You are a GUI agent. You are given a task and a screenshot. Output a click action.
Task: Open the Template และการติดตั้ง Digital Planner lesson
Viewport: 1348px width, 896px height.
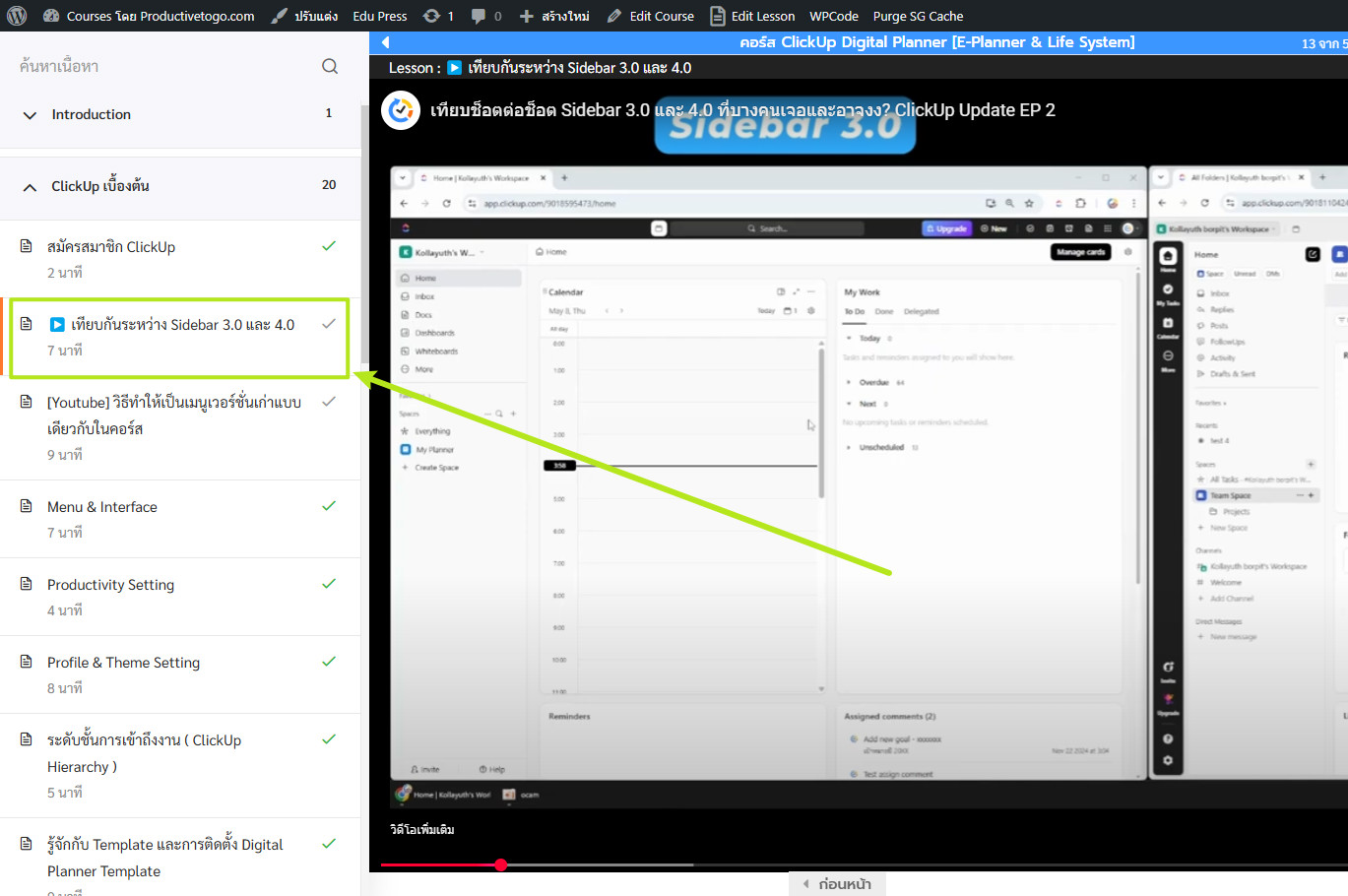click(165, 858)
